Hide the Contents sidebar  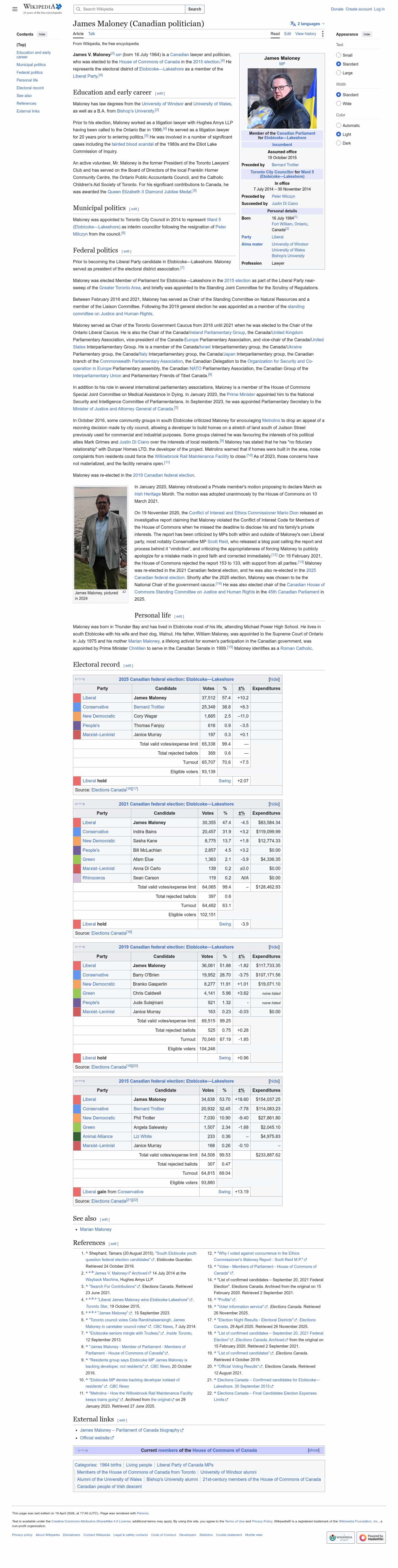coord(42,34)
